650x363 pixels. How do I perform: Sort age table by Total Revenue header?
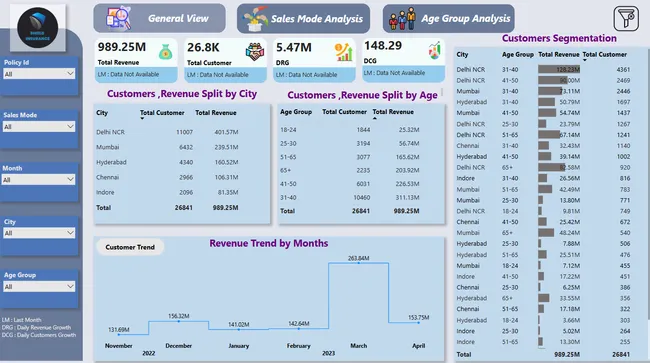click(393, 112)
